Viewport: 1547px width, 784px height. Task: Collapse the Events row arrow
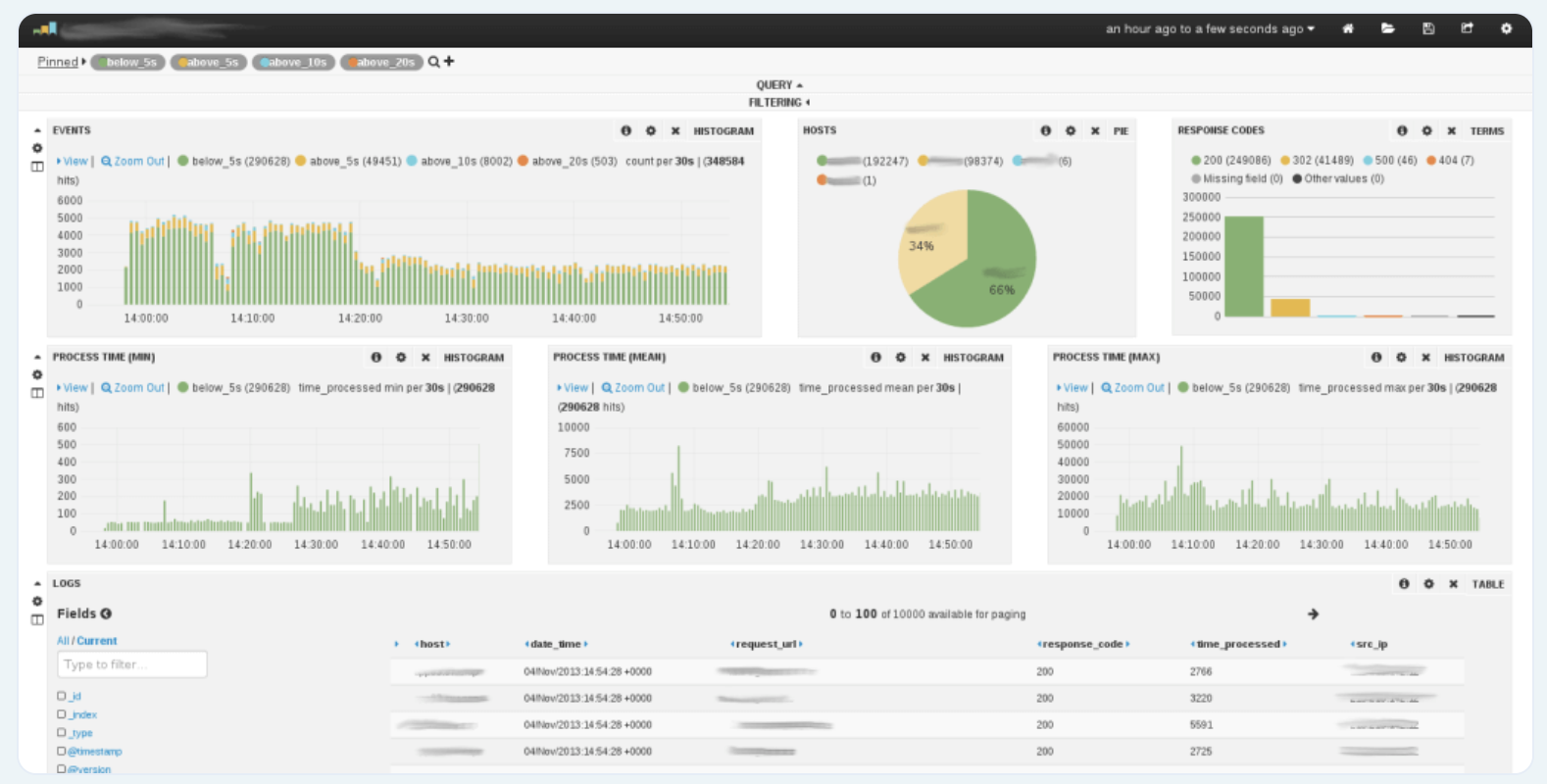tap(37, 130)
